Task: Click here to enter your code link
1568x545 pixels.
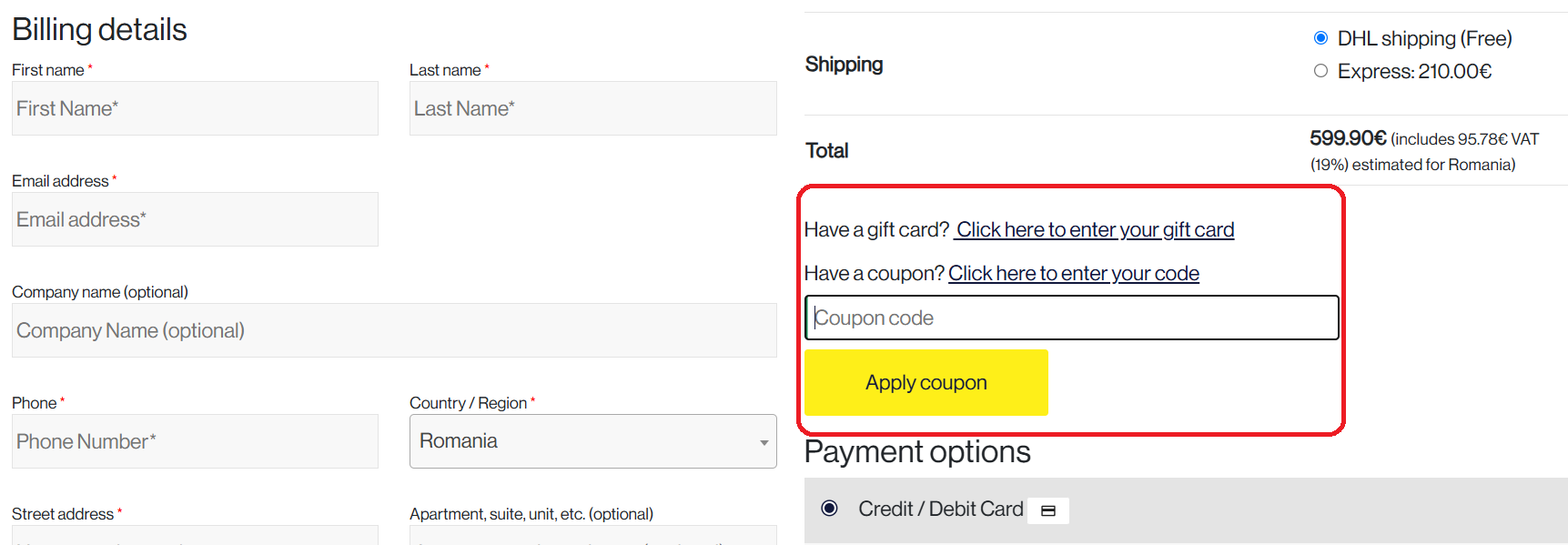Action: pyautogui.click(x=1073, y=274)
